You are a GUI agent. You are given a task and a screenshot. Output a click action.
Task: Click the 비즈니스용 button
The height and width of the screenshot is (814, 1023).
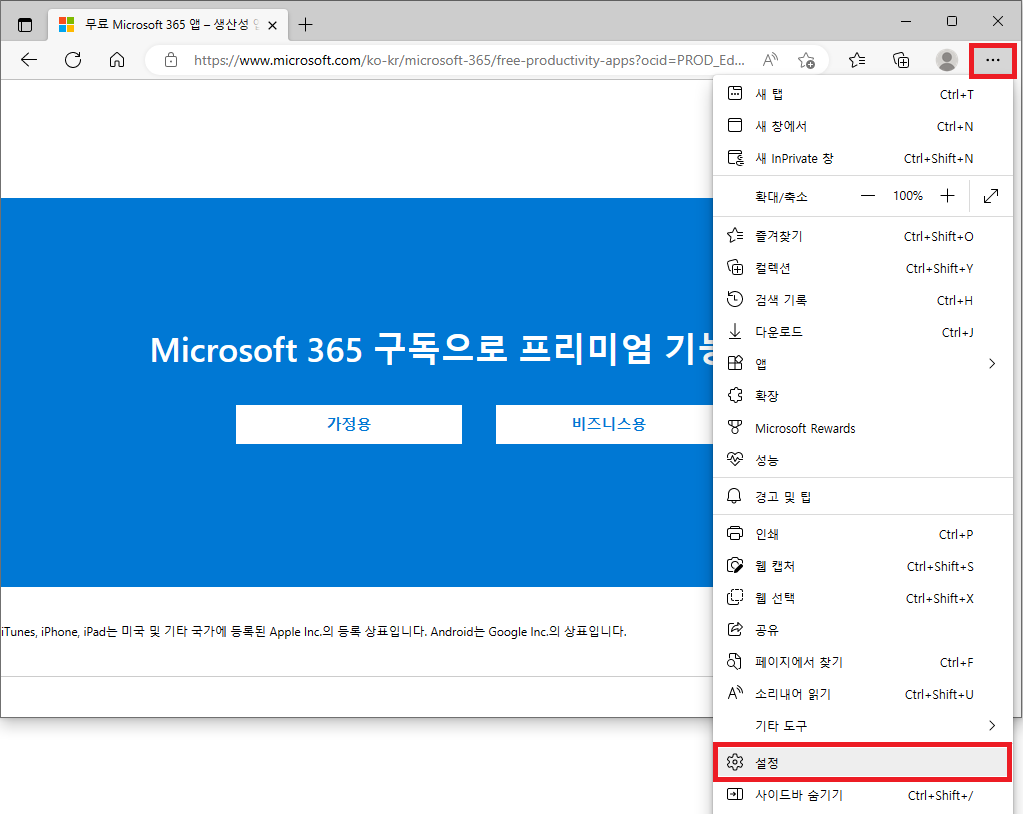604,425
